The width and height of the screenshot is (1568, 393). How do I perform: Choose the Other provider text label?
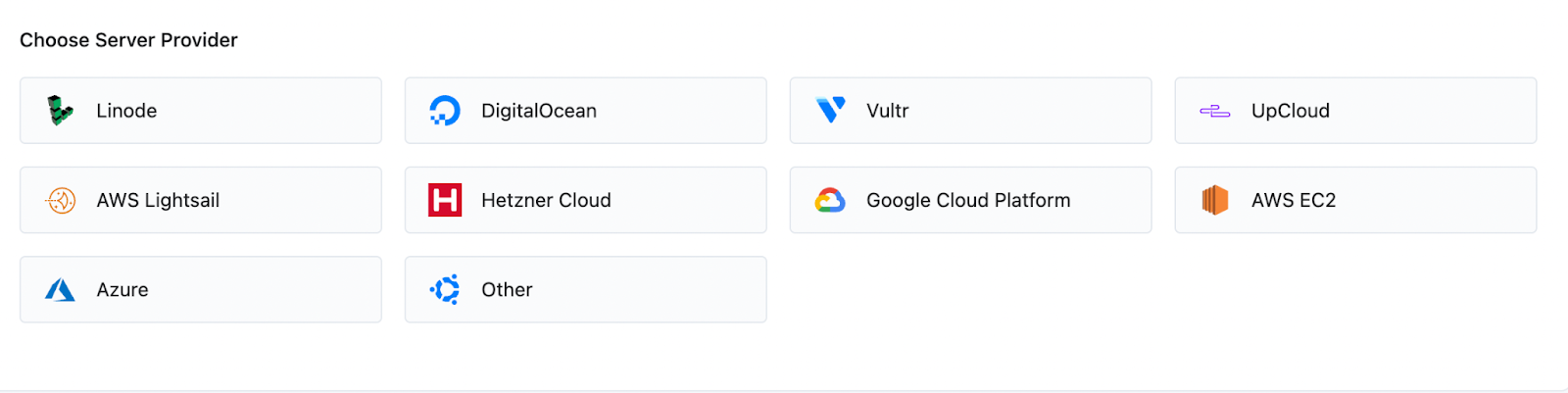(x=507, y=290)
